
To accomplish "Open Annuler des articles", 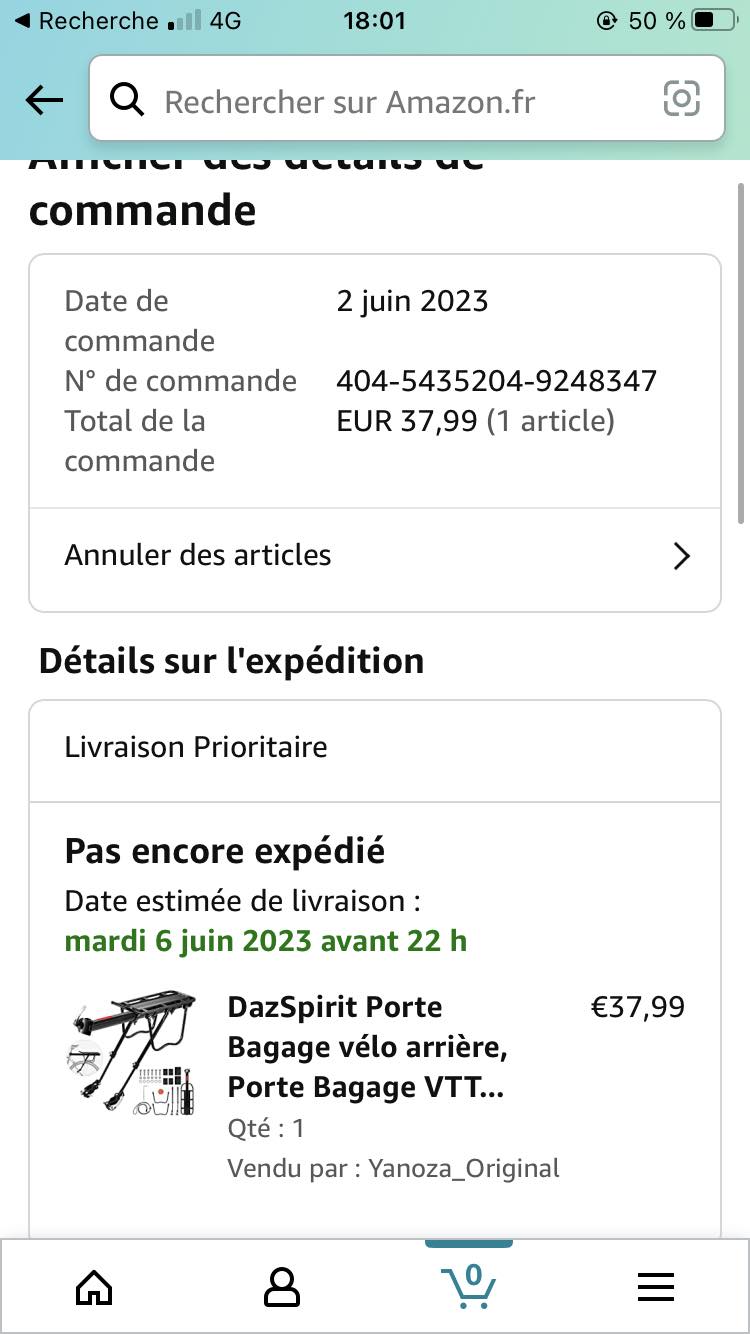I will pos(198,555).
